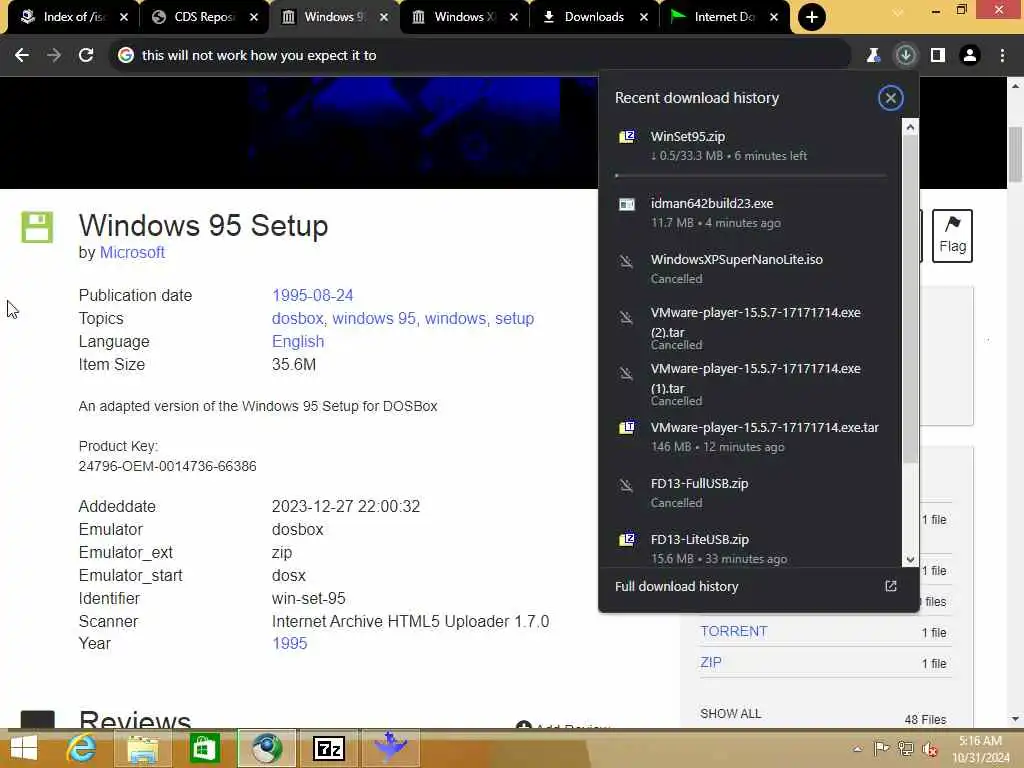Go back to the previous page

pos(22,56)
